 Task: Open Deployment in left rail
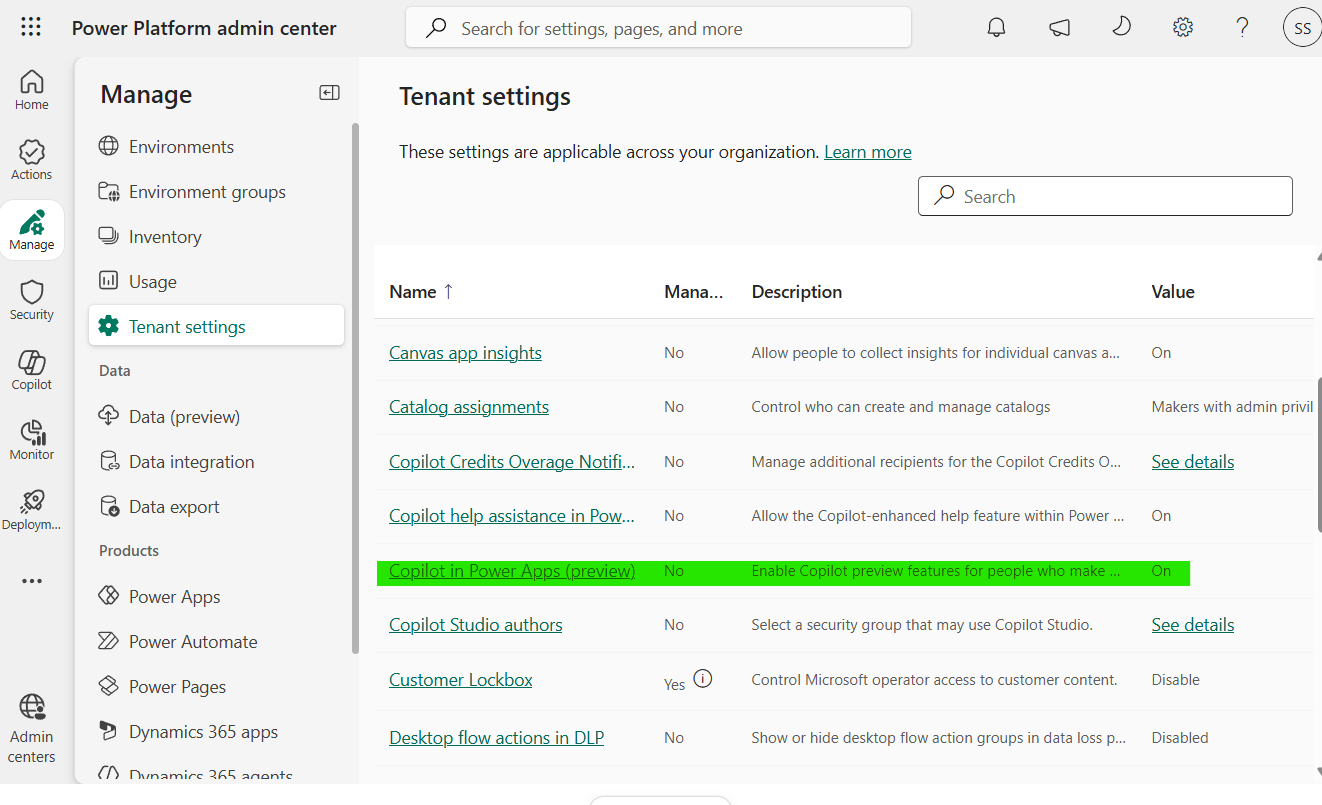[x=32, y=510]
